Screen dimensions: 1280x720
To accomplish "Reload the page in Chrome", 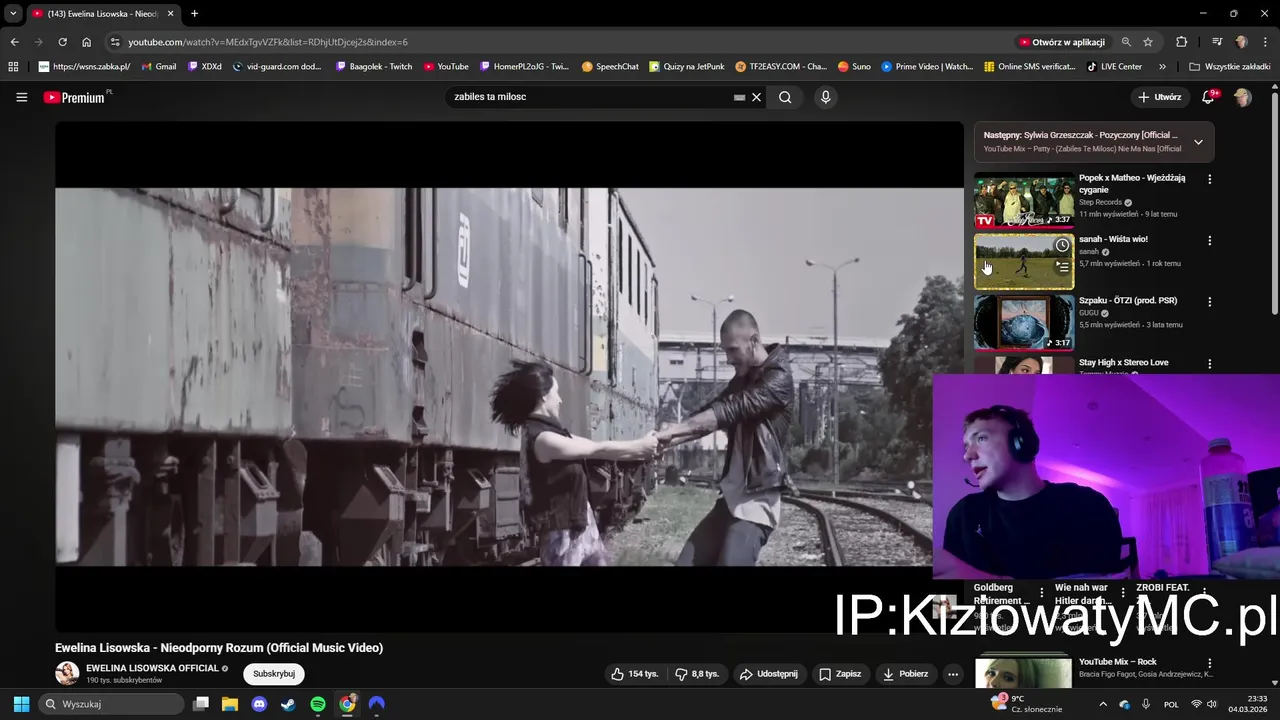I will coord(62,42).
